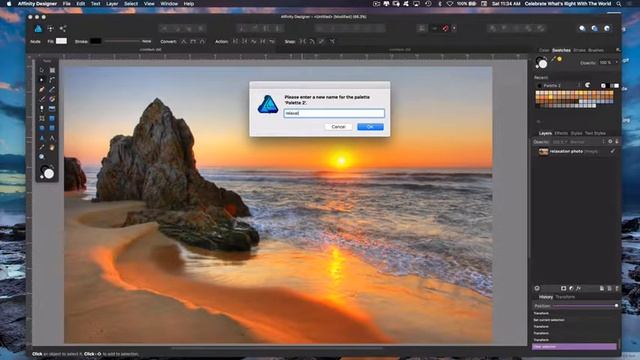Select the Vector Brush tool

[42, 99]
